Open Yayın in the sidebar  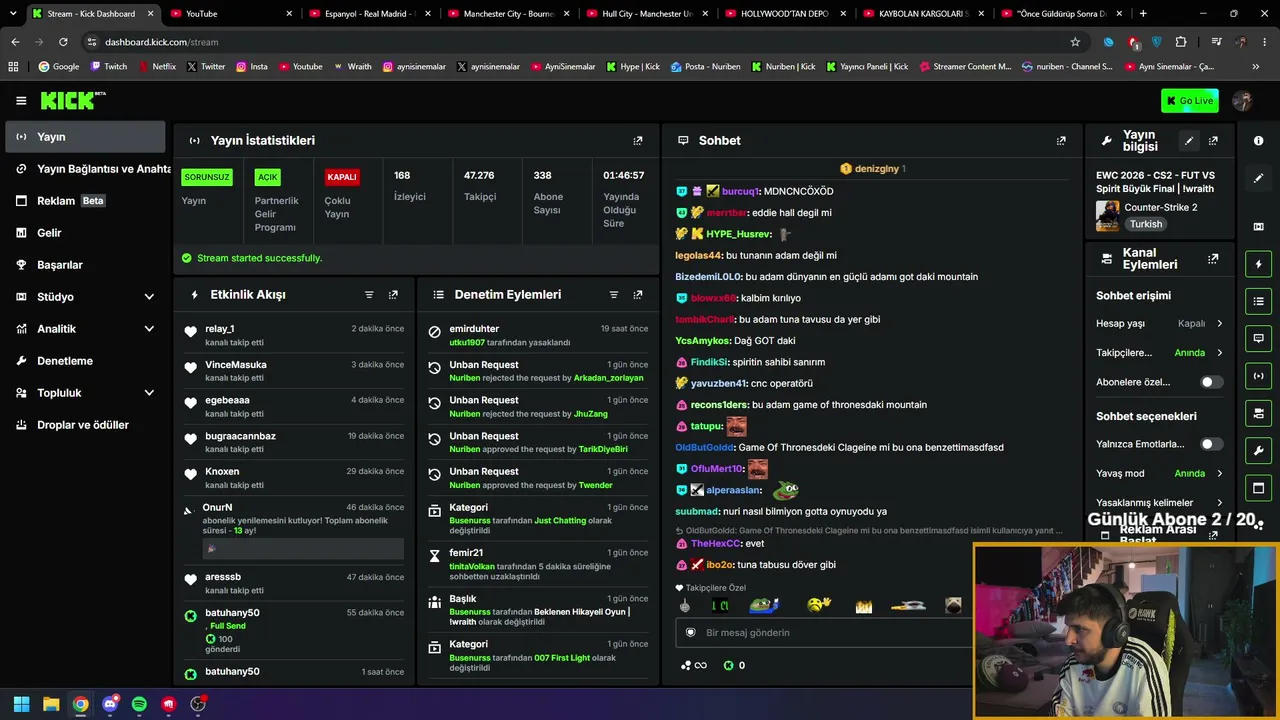tap(85, 137)
